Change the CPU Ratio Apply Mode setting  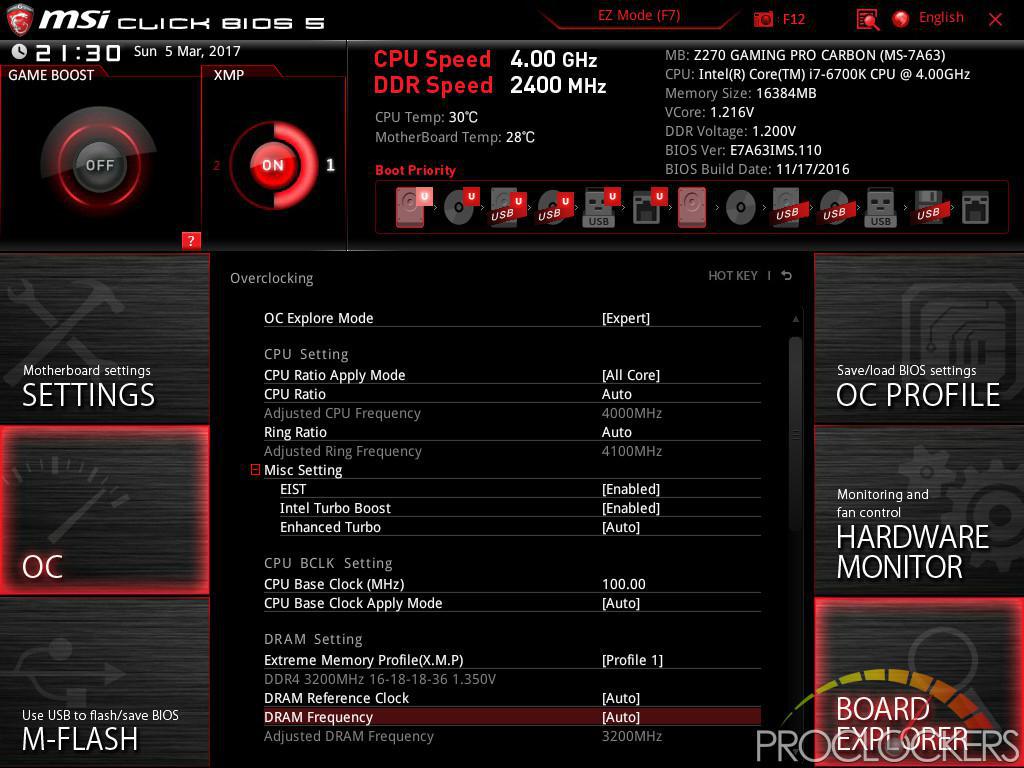[x=512, y=375]
